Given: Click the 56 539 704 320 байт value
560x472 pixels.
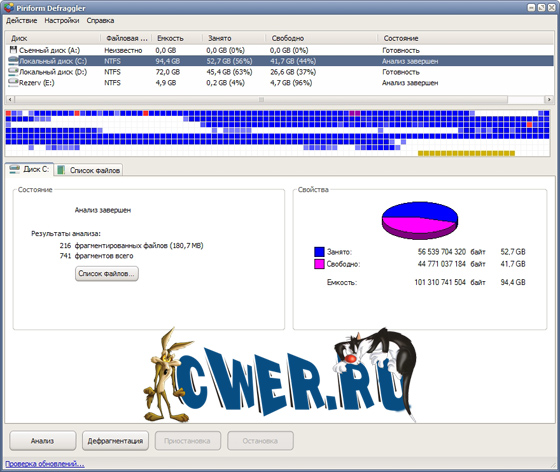Looking at the screenshot, I should [452, 252].
